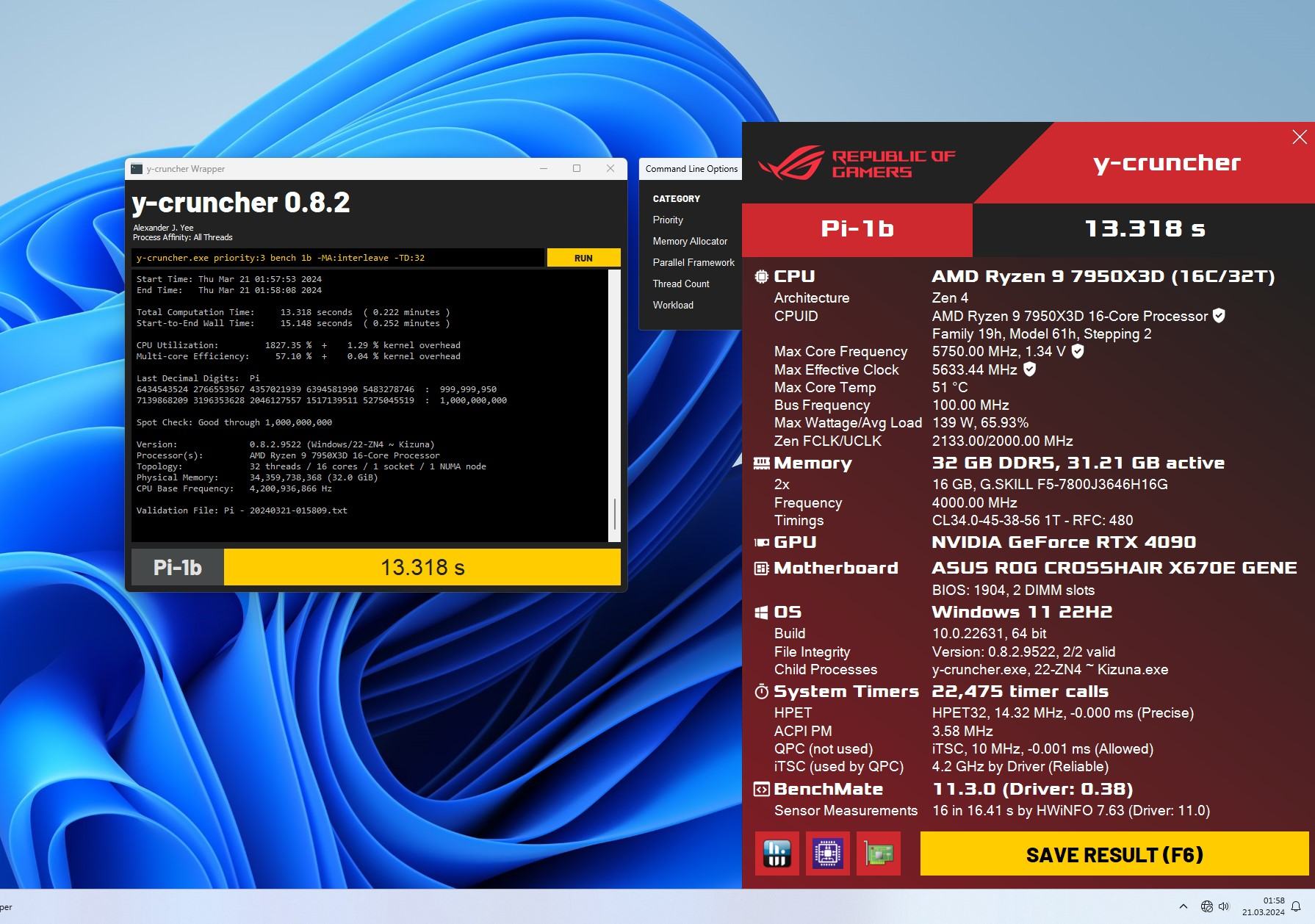Click the stopwatch icon beside System Timers

click(x=762, y=692)
